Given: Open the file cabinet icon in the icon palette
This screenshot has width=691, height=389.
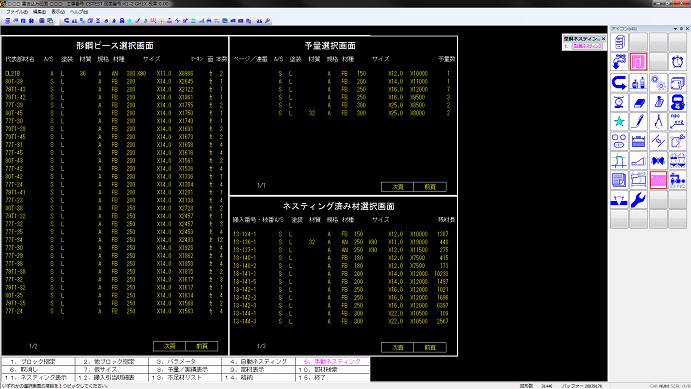Looking at the screenshot, I should coord(619,42).
